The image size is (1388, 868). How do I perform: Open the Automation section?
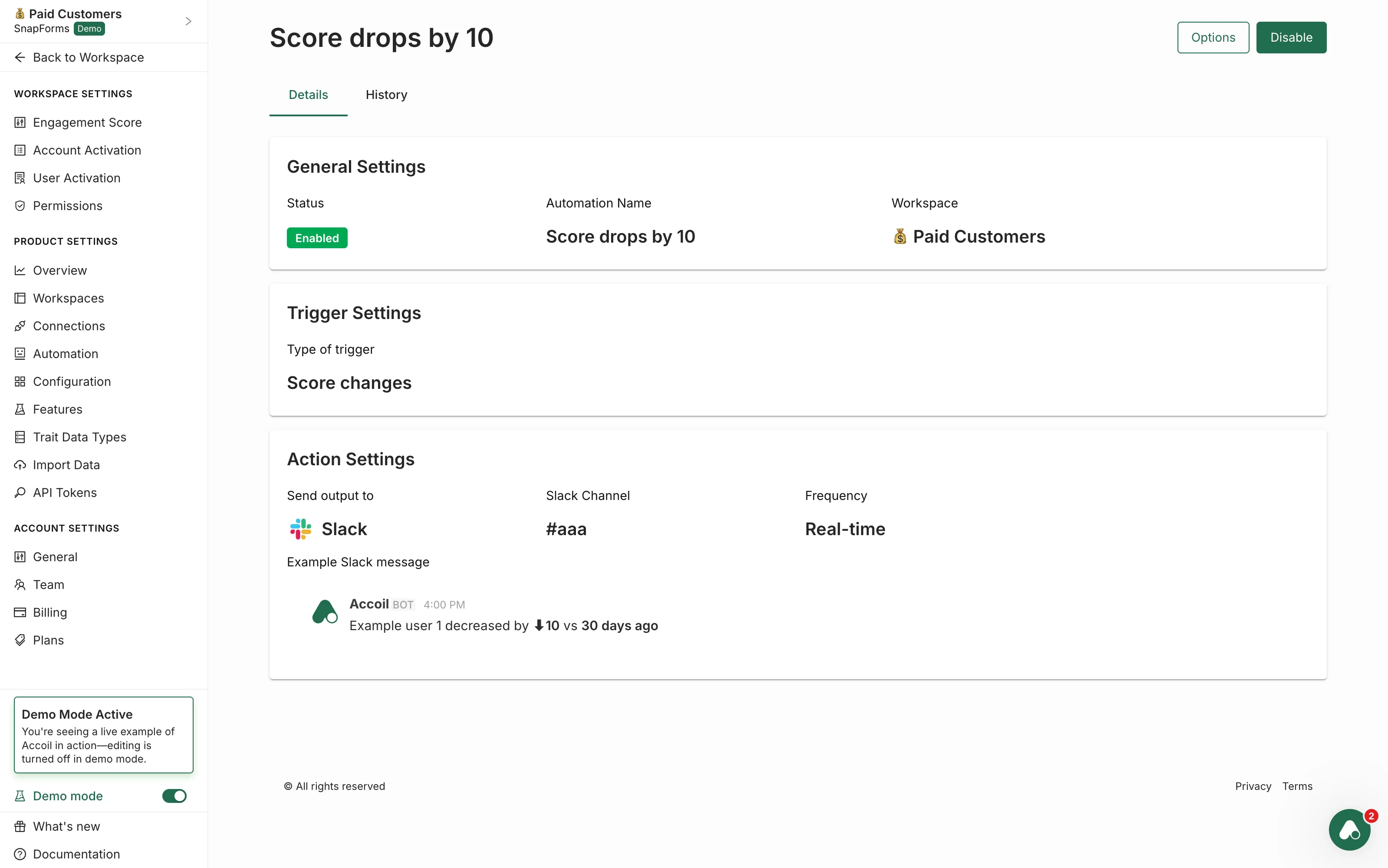click(65, 354)
